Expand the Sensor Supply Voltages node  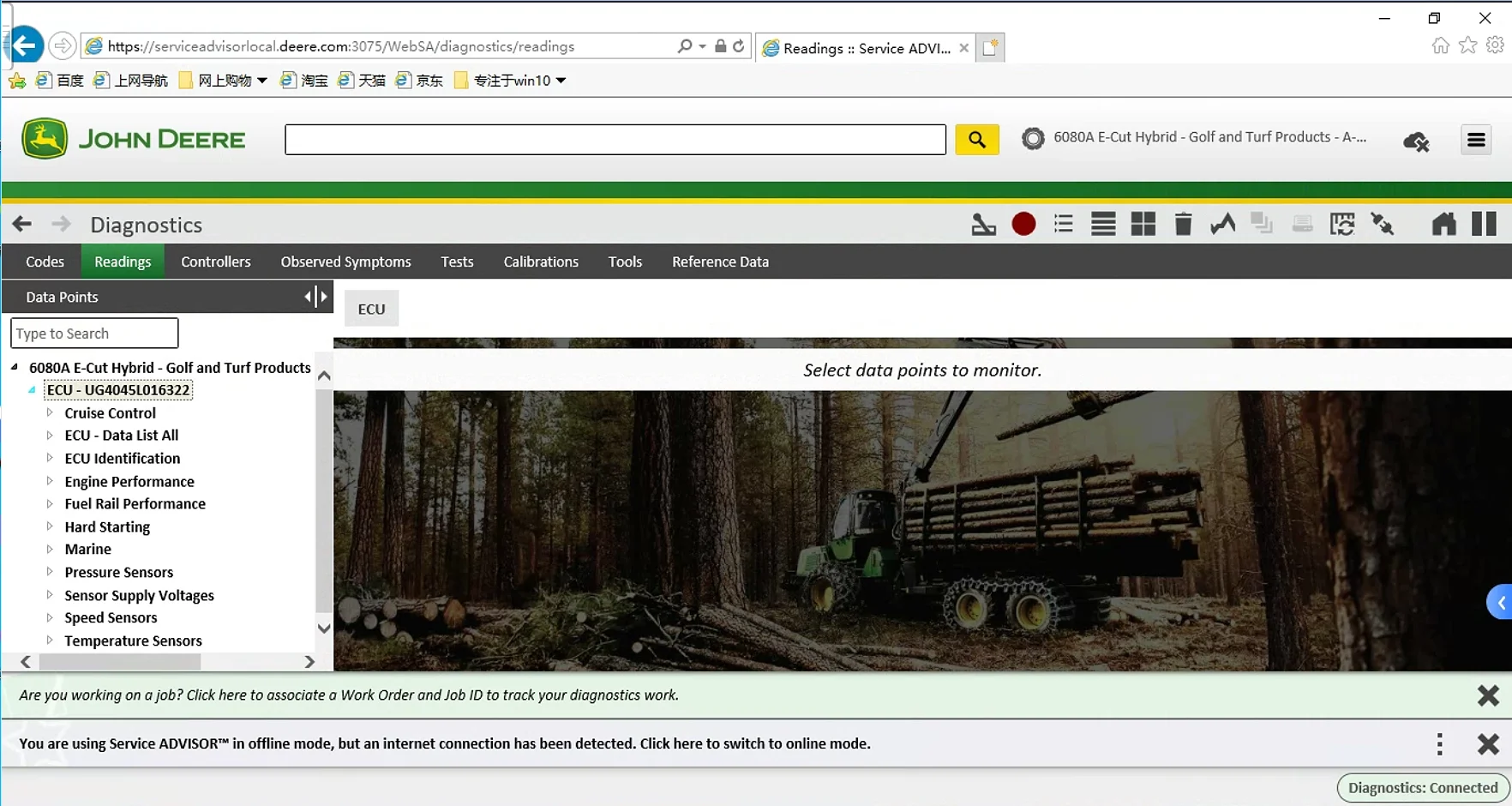point(50,595)
